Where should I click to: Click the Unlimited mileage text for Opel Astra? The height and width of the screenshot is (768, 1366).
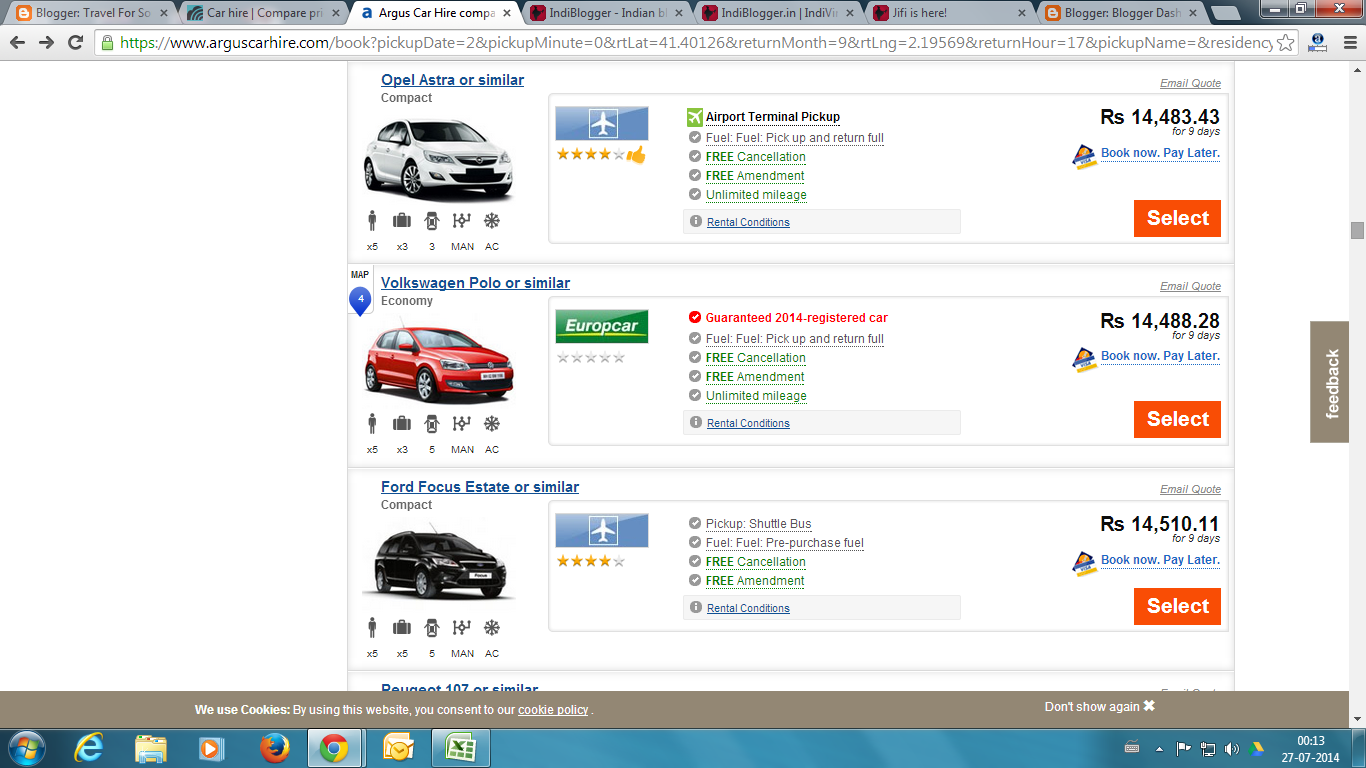point(756,195)
